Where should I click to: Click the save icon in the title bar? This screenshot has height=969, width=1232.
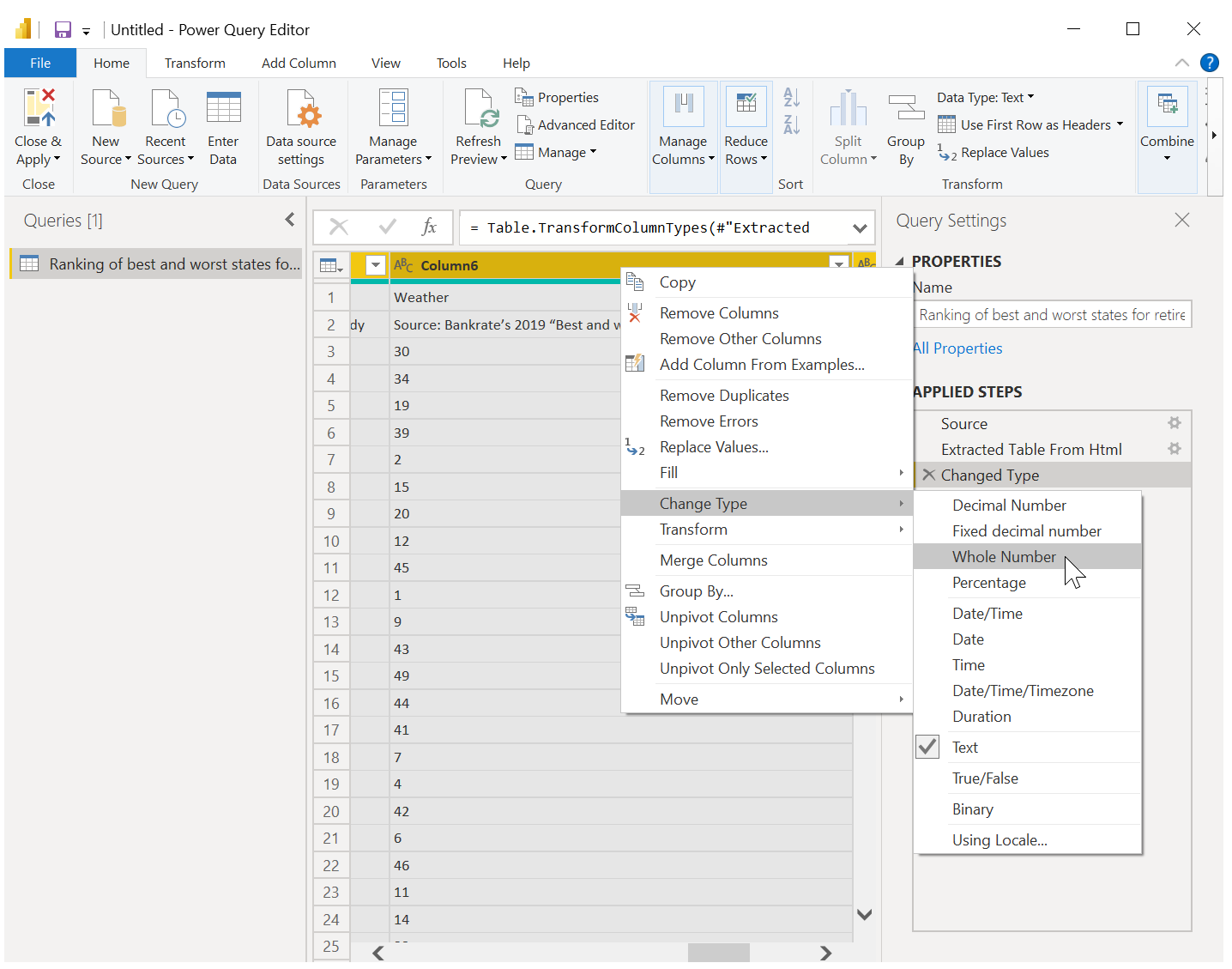point(63,30)
